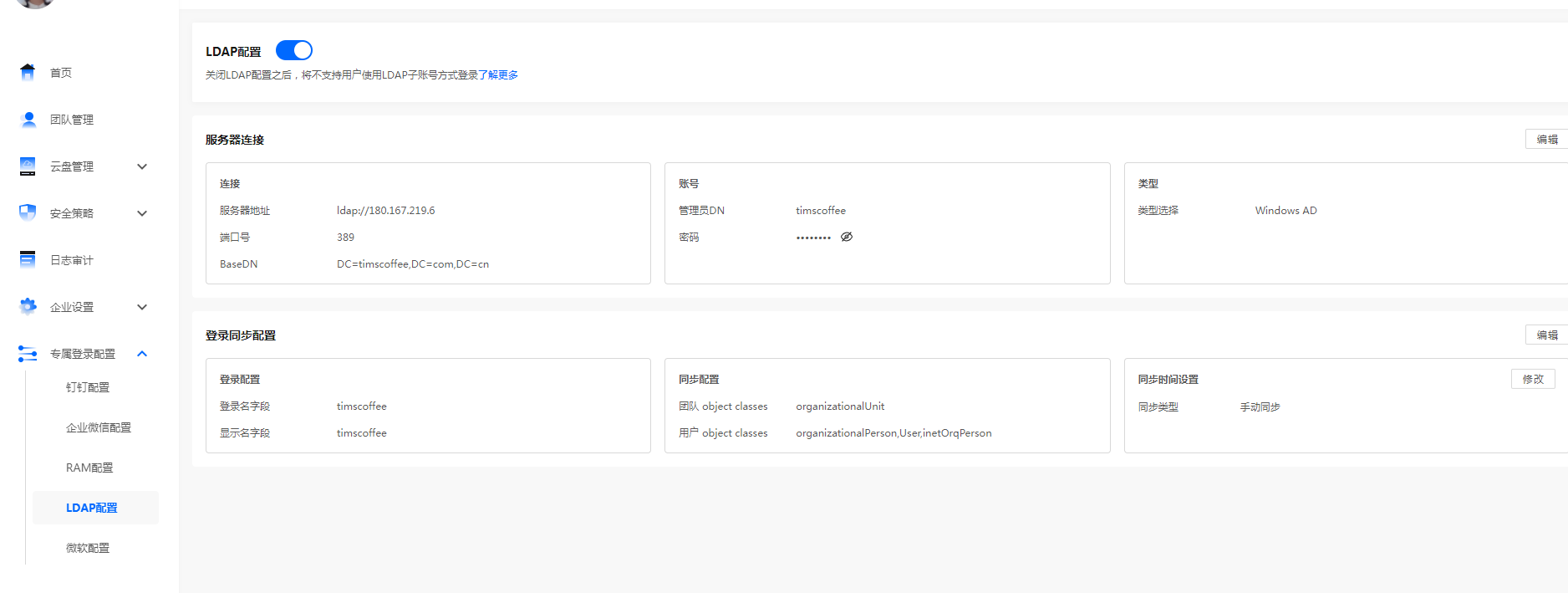Open 日志审计 in the sidebar
The image size is (1568, 593).
pos(72,260)
